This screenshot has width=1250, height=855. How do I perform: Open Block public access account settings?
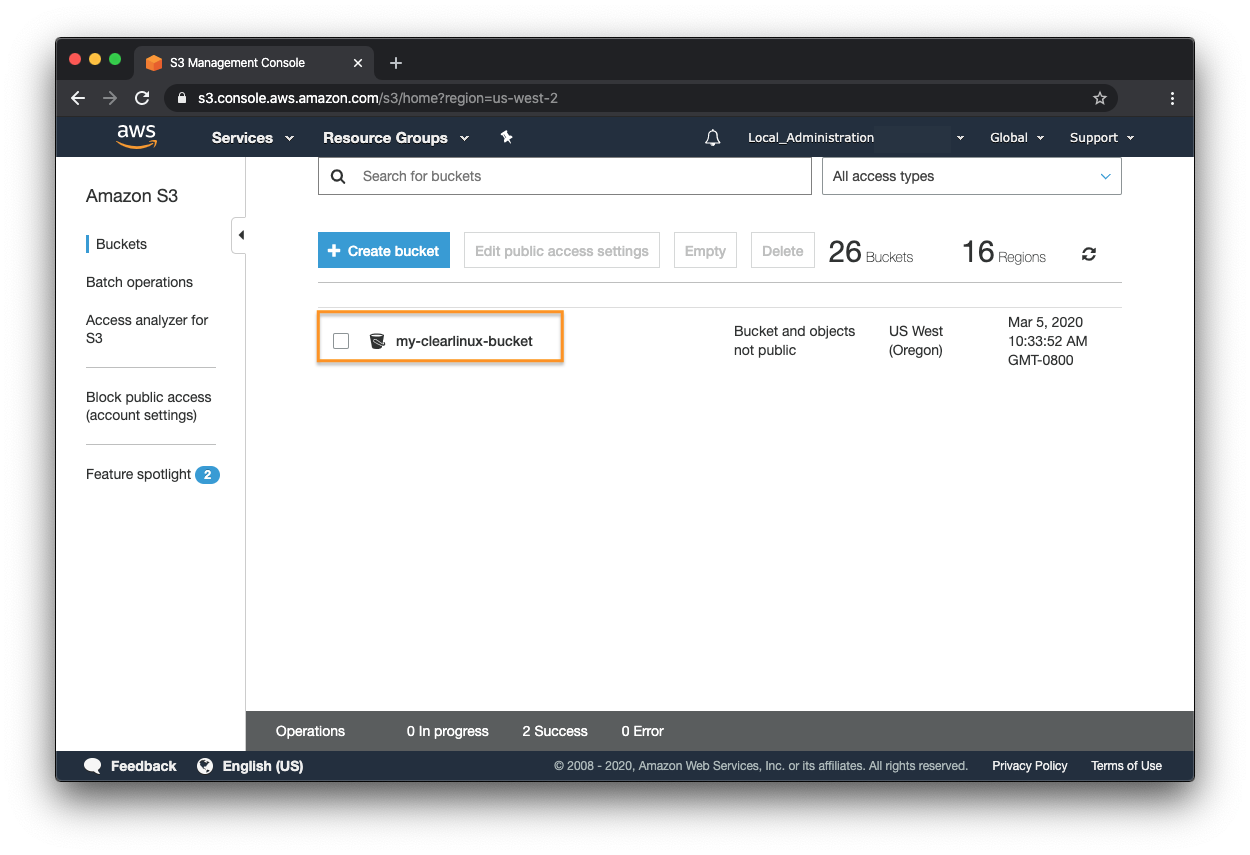[x=148, y=406]
